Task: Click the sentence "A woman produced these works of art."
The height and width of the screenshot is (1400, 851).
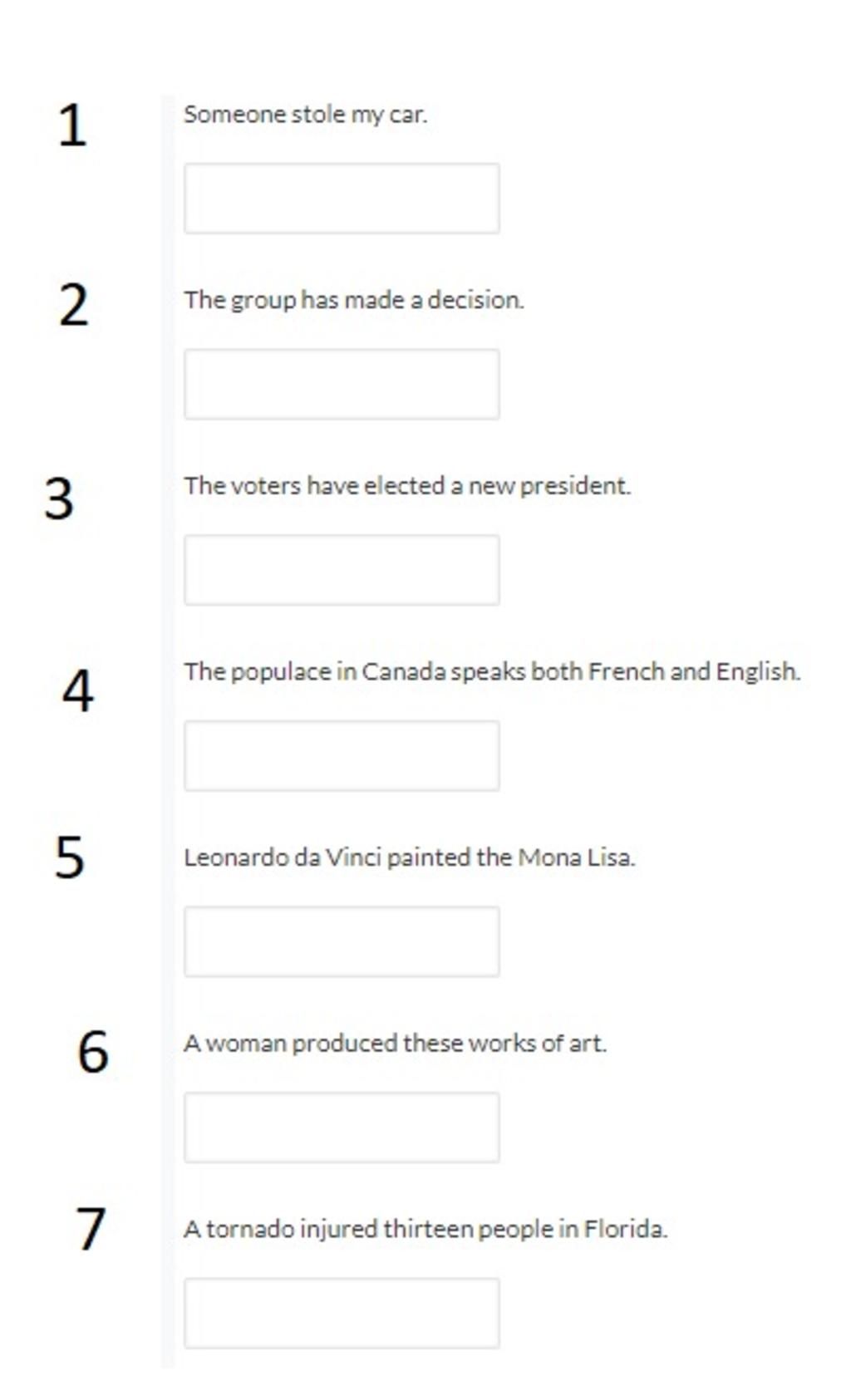Action: pyautogui.click(x=395, y=1043)
